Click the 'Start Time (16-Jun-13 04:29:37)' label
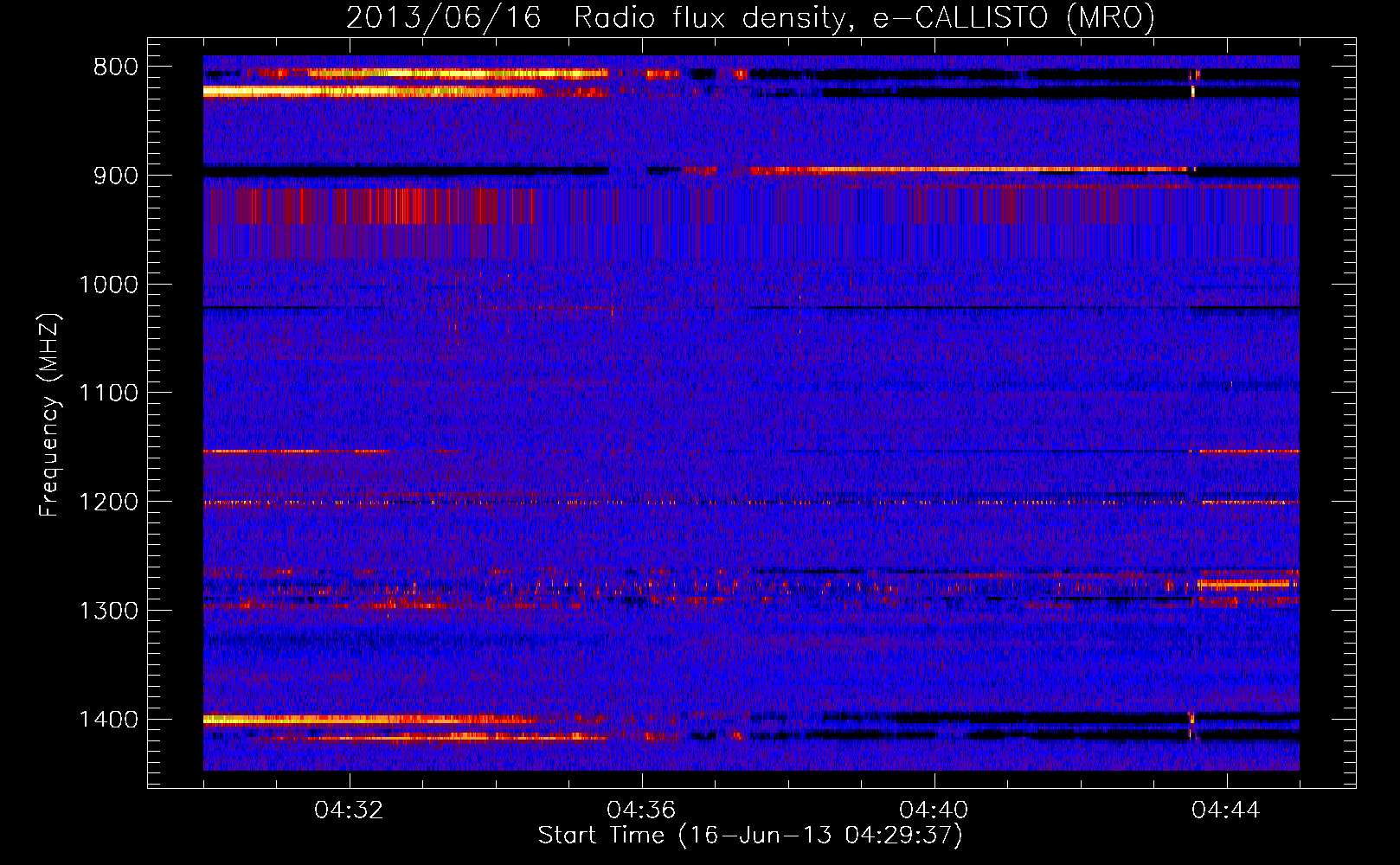This screenshot has height=865, width=1400. [x=750, y=836]
